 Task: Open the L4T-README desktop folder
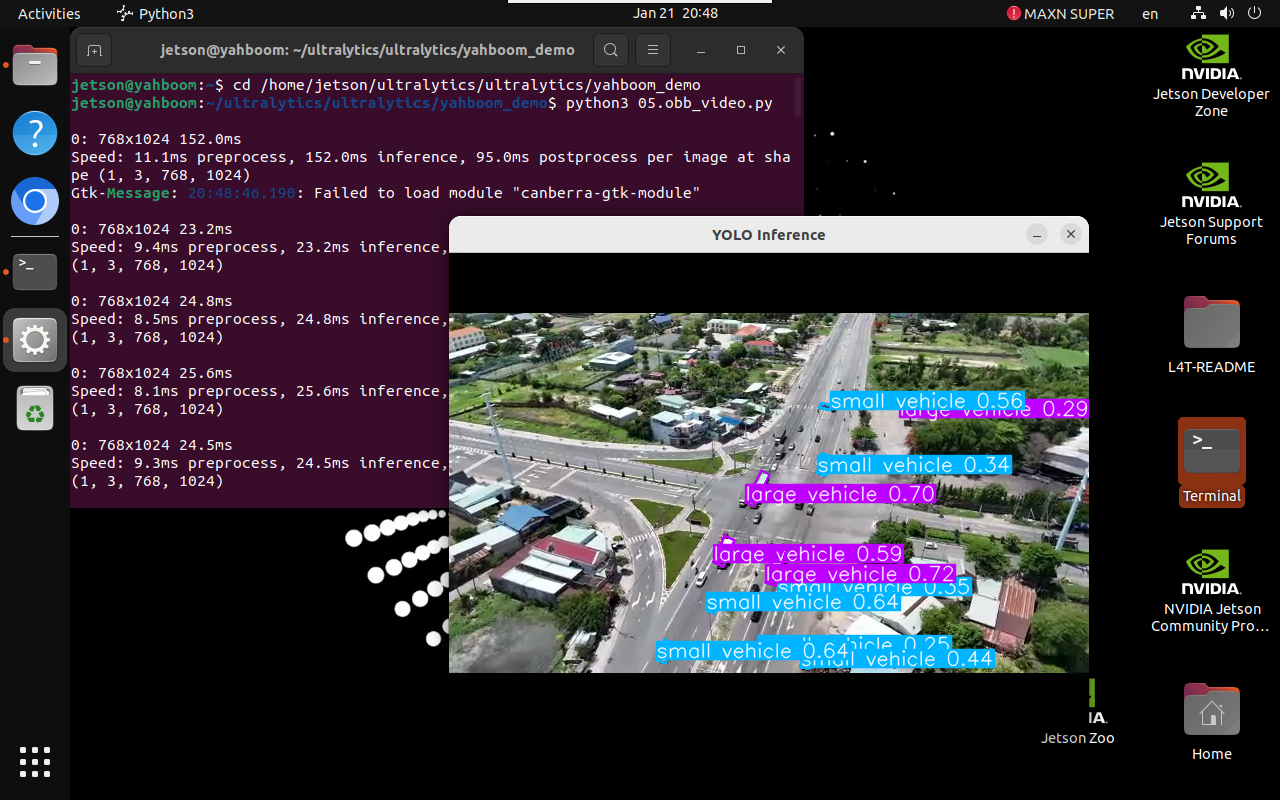[x=1211, y=334]
